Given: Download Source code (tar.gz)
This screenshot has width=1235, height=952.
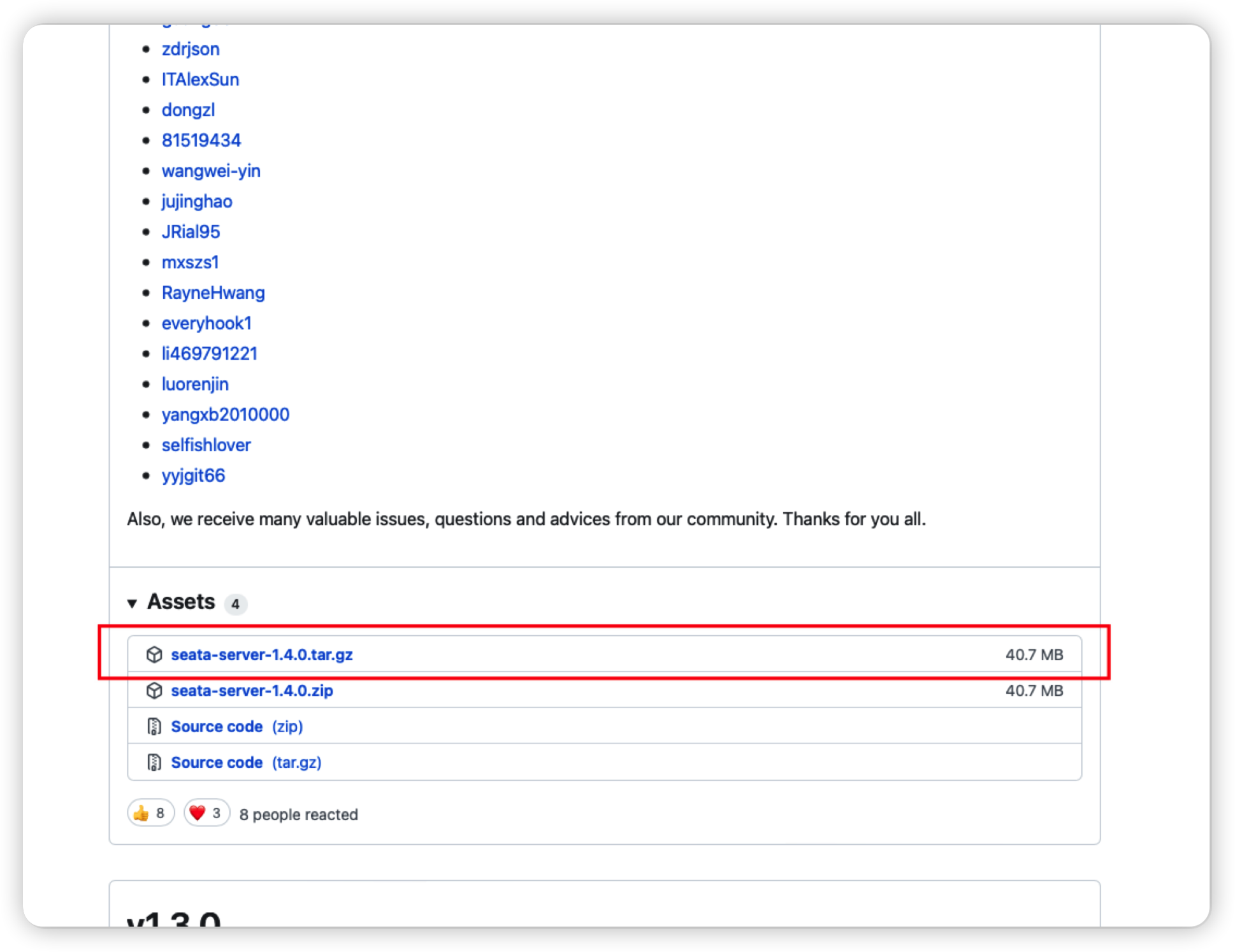Looking at the screenshot, I should [246, 762].
